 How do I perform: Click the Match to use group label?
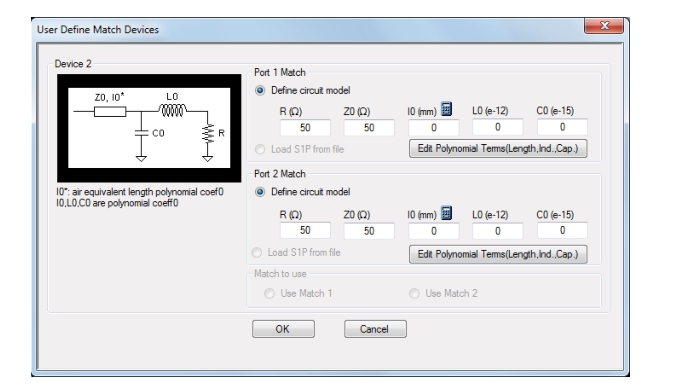(x=280, y=274)
